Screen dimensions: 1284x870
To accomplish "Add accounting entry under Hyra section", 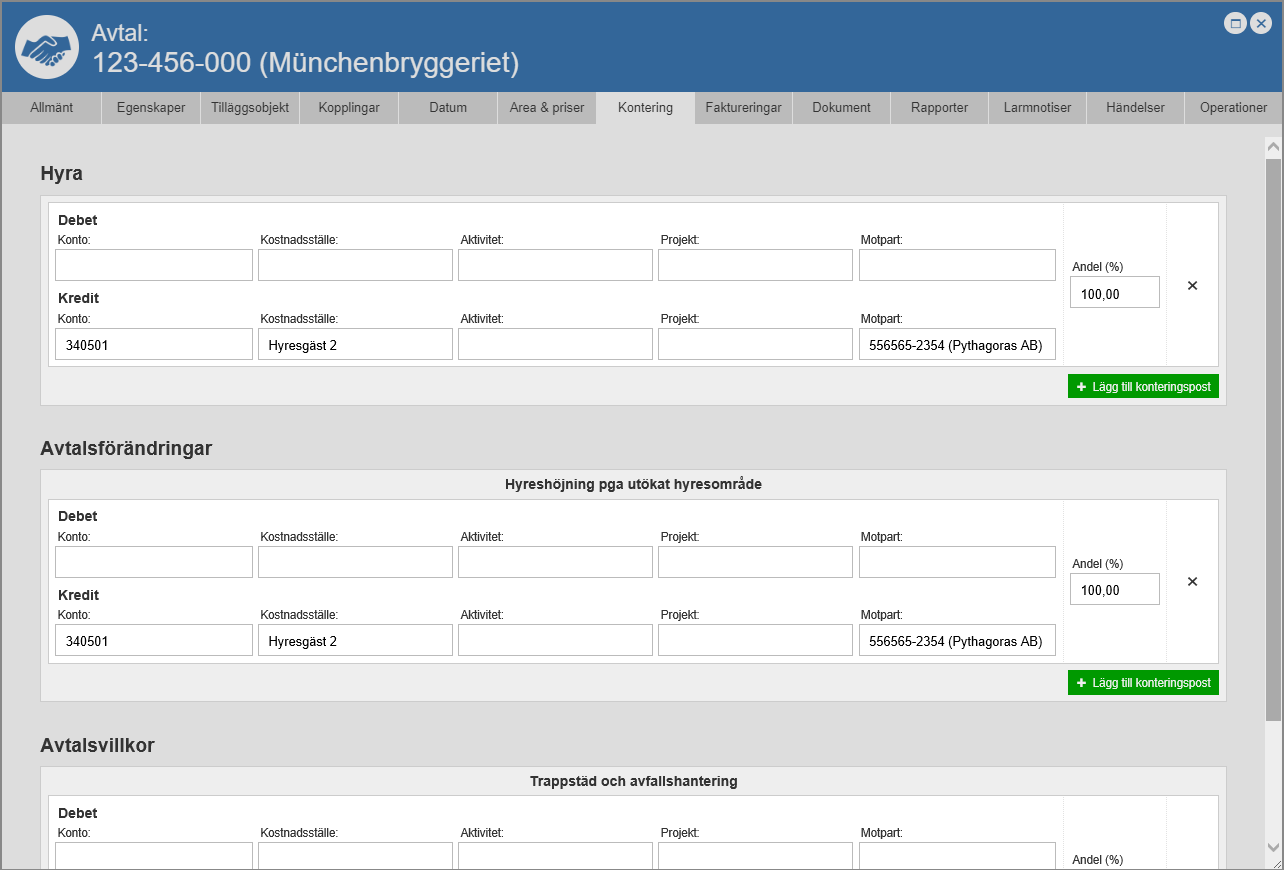I will 1143,387.
